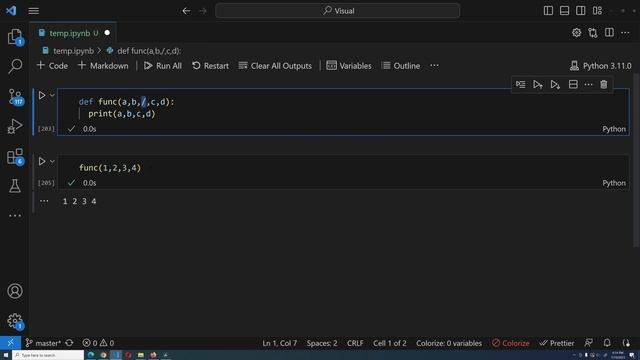Click Windows taskbar search box
Viewport: 640px width, 360px height.
[48, 355]
